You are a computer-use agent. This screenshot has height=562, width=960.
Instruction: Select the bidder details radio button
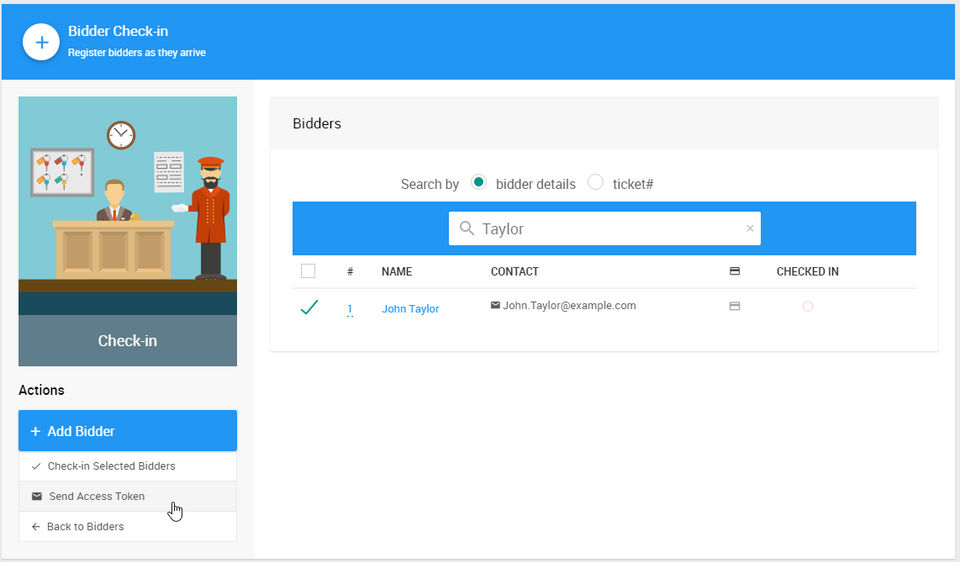(479, 182)
